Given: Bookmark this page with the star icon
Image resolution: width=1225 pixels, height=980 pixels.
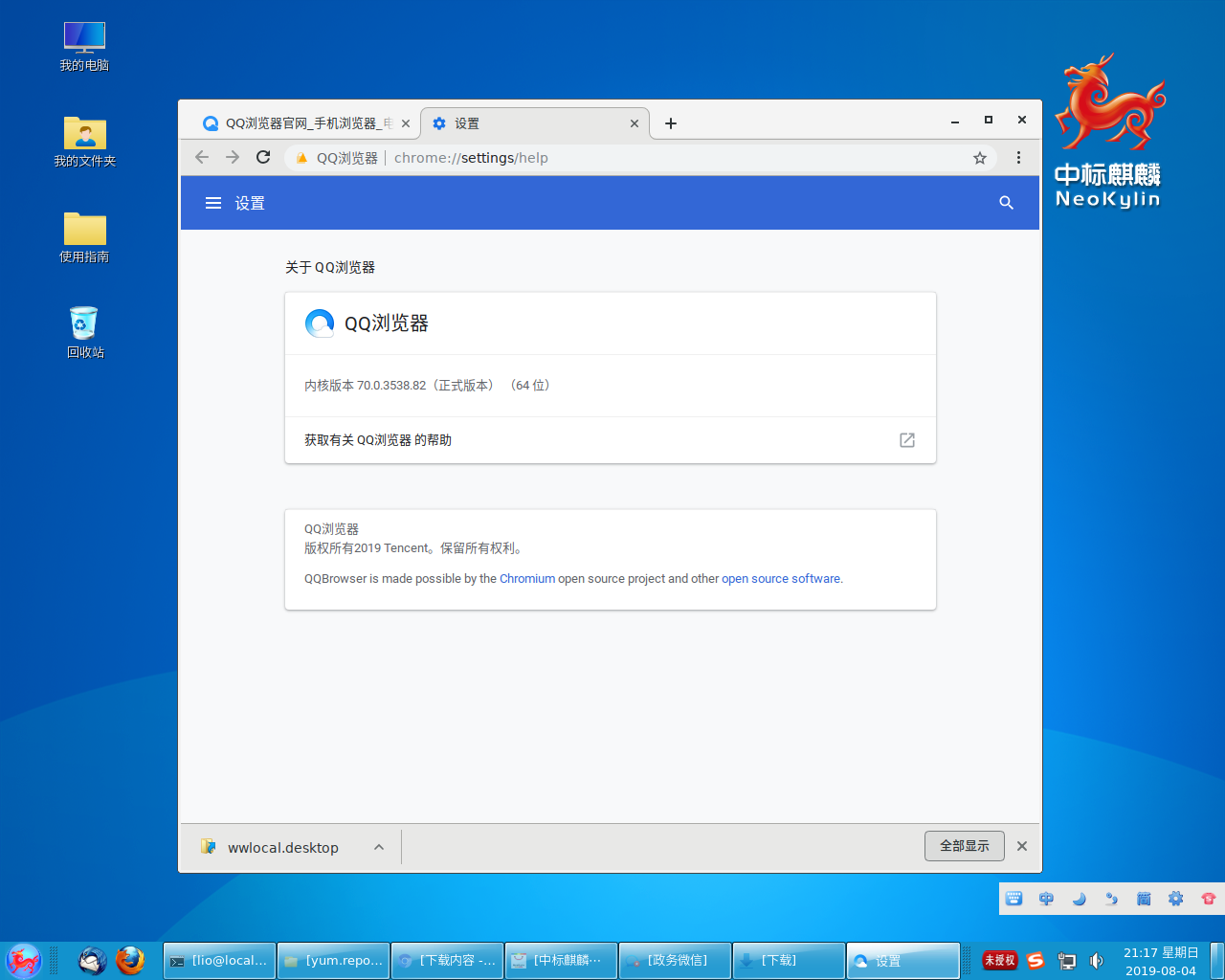Looking at the screenshot, I should 980,158.
